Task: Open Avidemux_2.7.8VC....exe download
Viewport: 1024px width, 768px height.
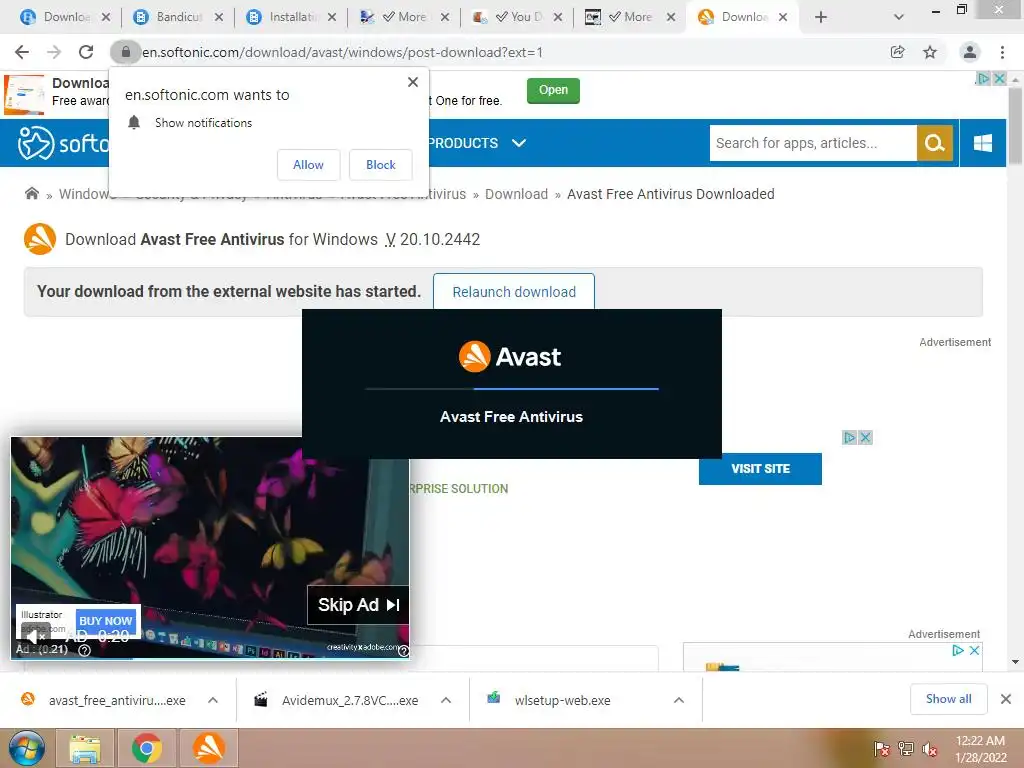Action: click(337, 700)
